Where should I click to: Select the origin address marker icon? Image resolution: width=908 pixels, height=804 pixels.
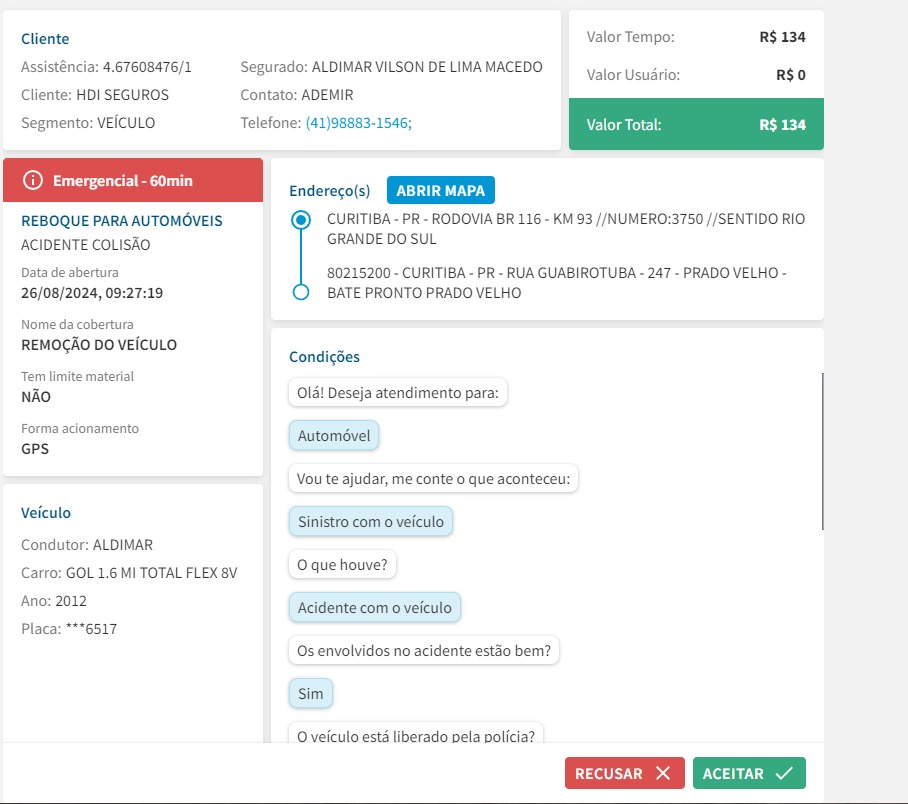coord(301,220)
